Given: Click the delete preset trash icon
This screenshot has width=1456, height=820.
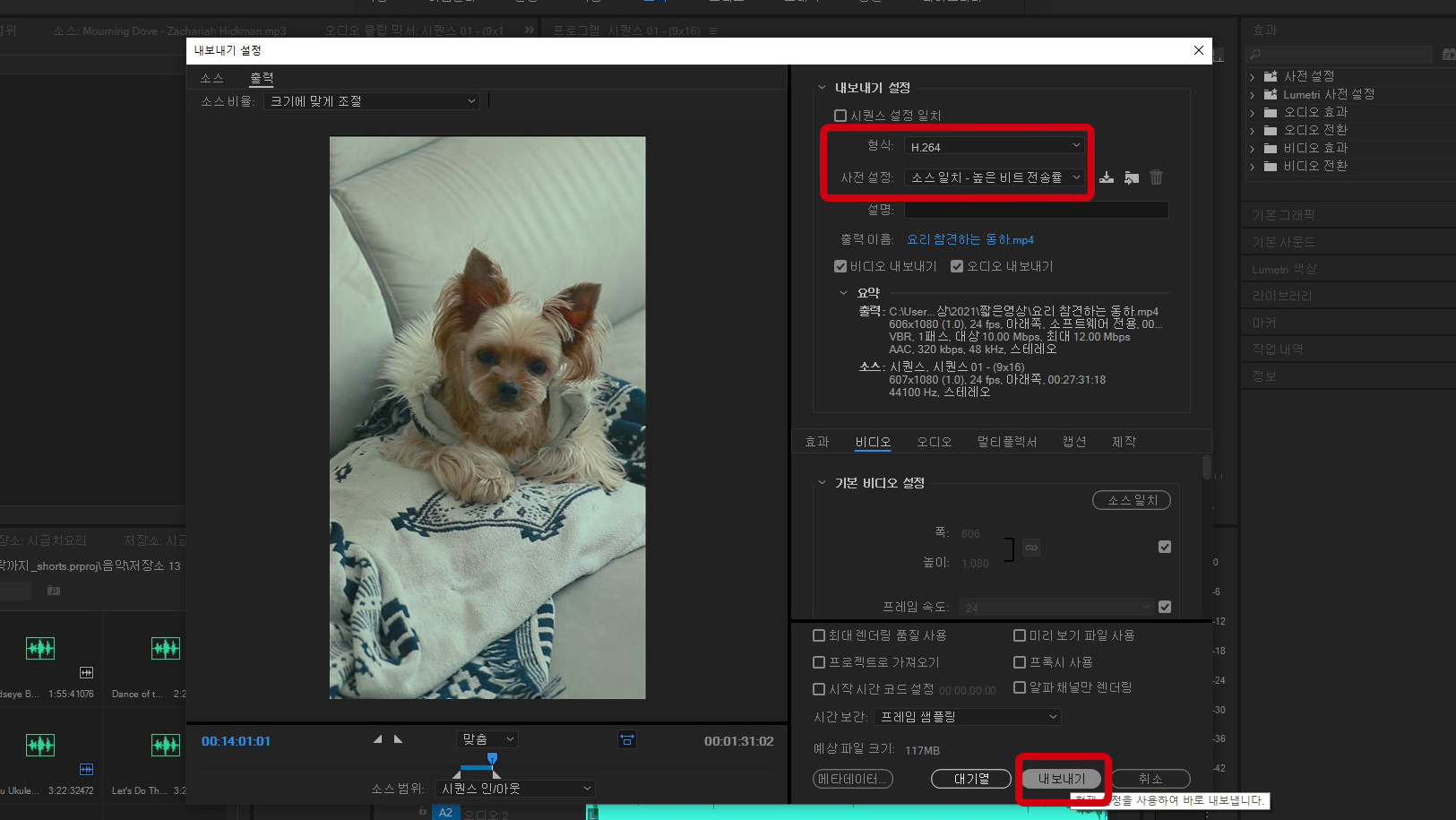Looking at the screenshot, I should click(1157, 177).
